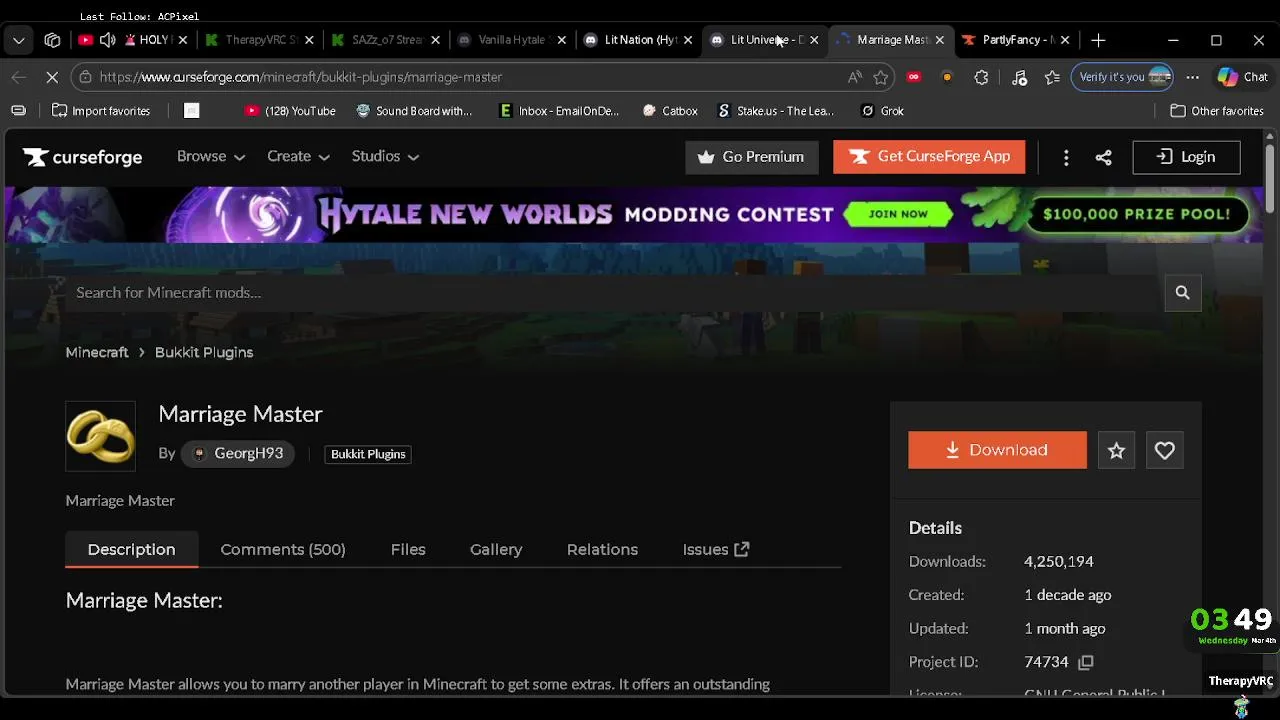The image size is (1280, 720).
Task: Open Import favorites bookmark
Action: (101, 111)
